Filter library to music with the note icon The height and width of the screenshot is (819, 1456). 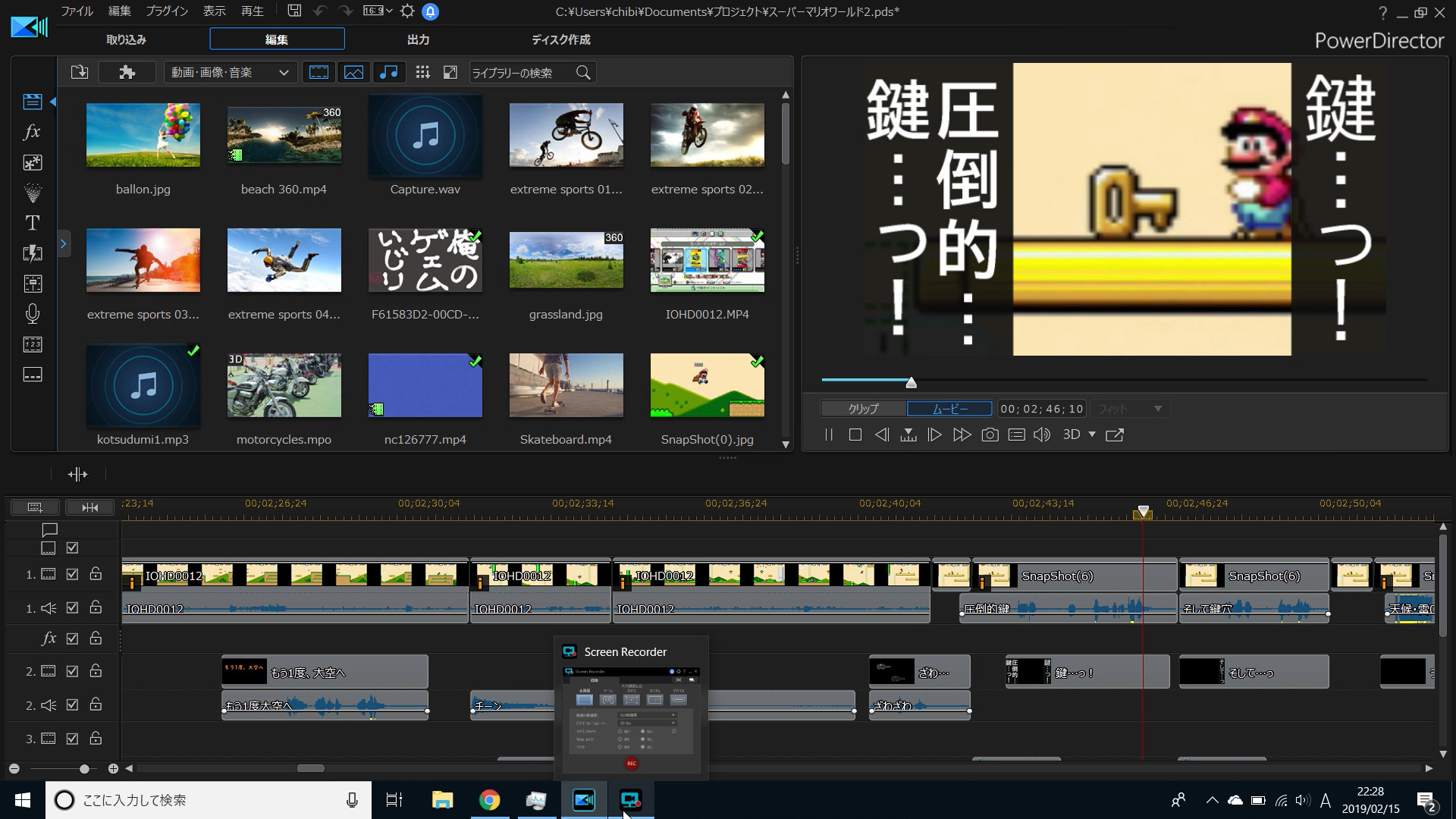tap(390, 72)
